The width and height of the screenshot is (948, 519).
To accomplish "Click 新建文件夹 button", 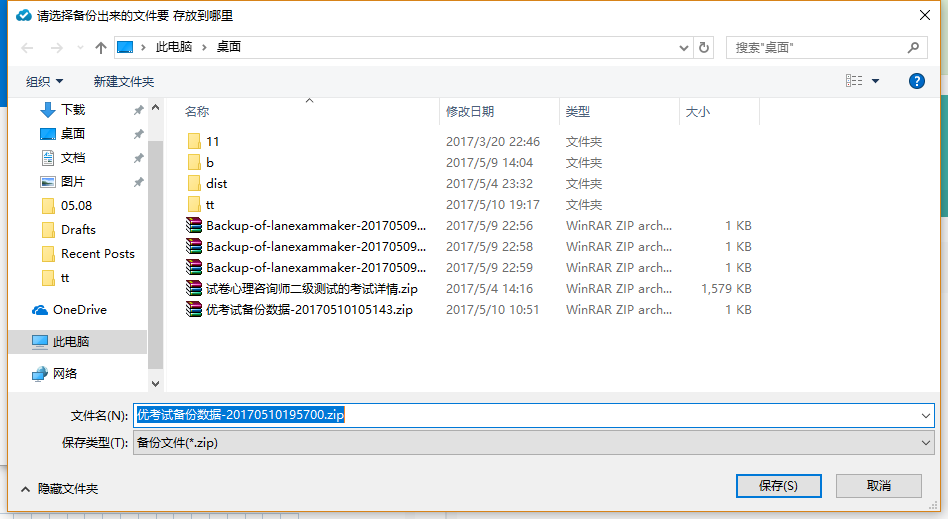I will coord(124,81).
